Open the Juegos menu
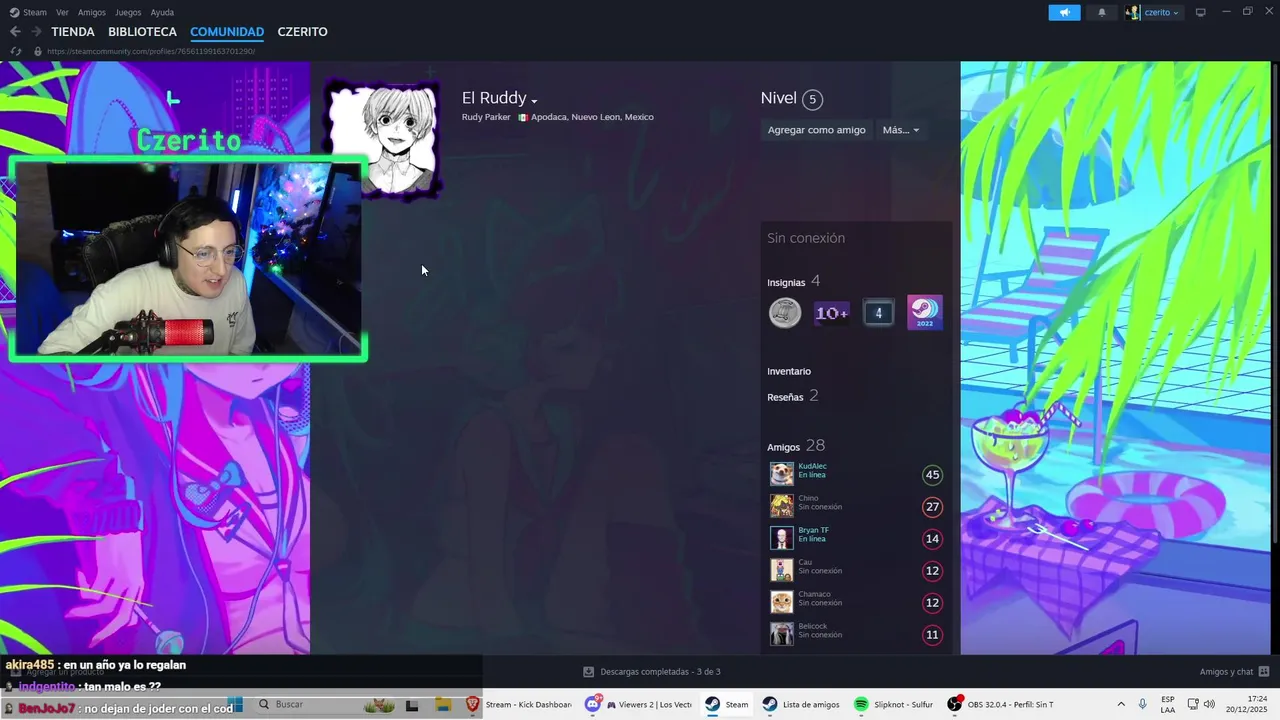Image resolution: width=1280 pixels, height=720 pixels. point(128,12)
